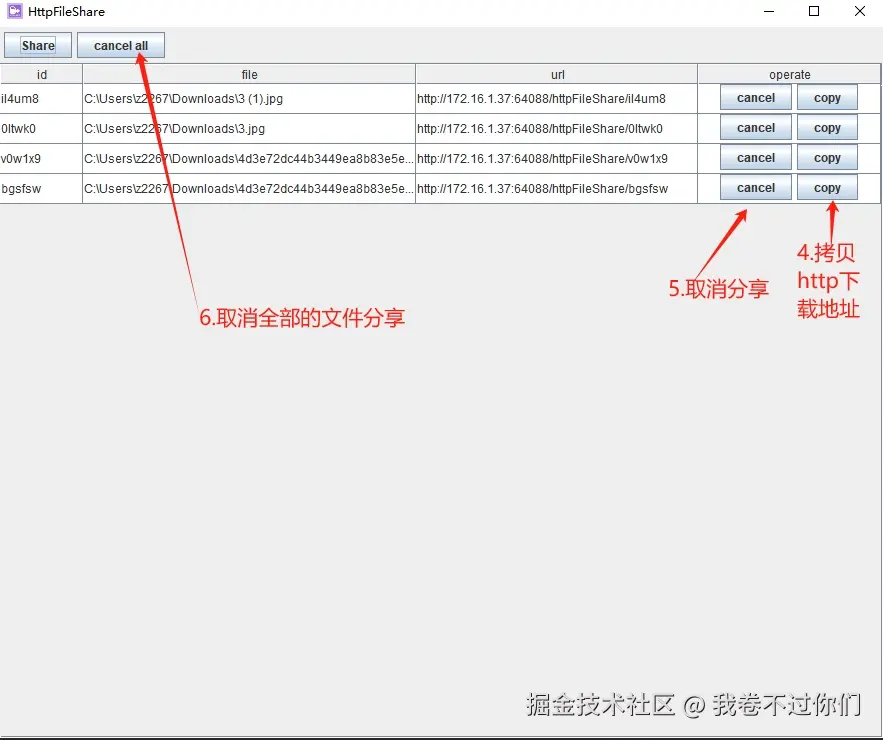Click the file path cell for id bgsfsw
Viewport: 883px width, 740px height.
(x=248, y=187)
